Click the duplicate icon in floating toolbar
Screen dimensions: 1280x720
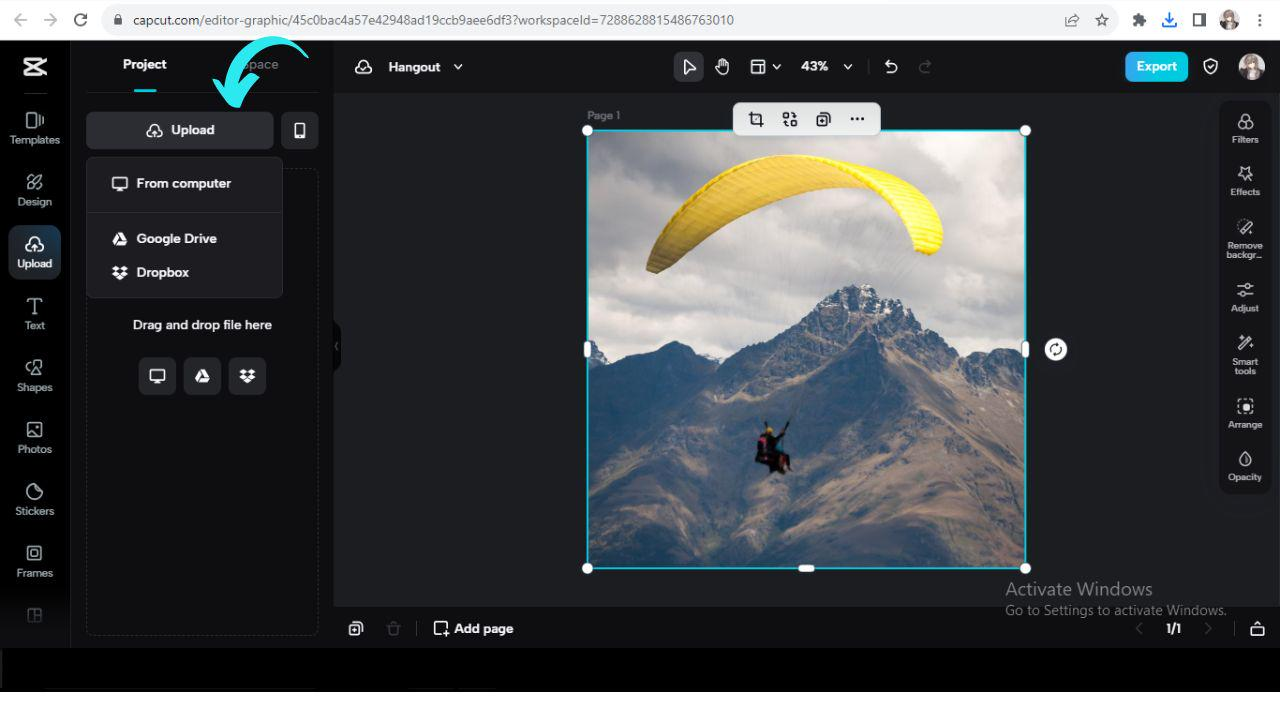[x=823, y=119]
